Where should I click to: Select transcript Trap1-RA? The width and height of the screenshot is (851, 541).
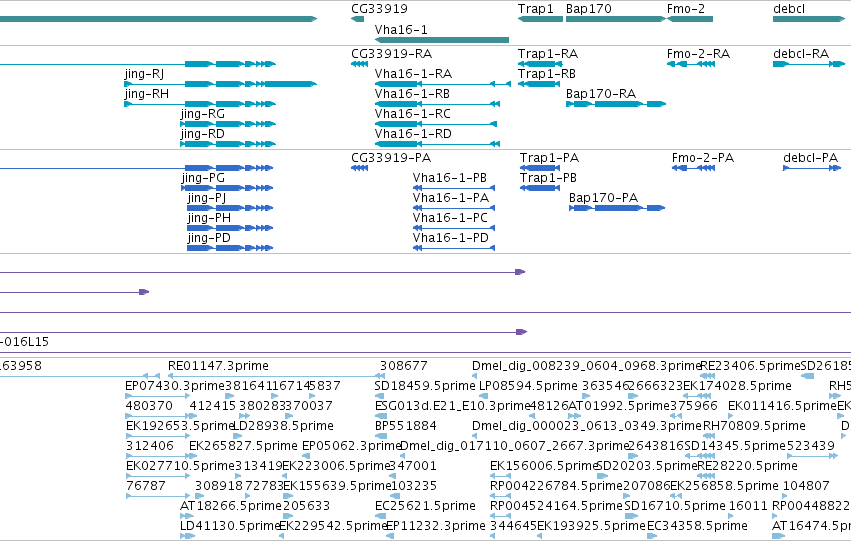(548, 54)
